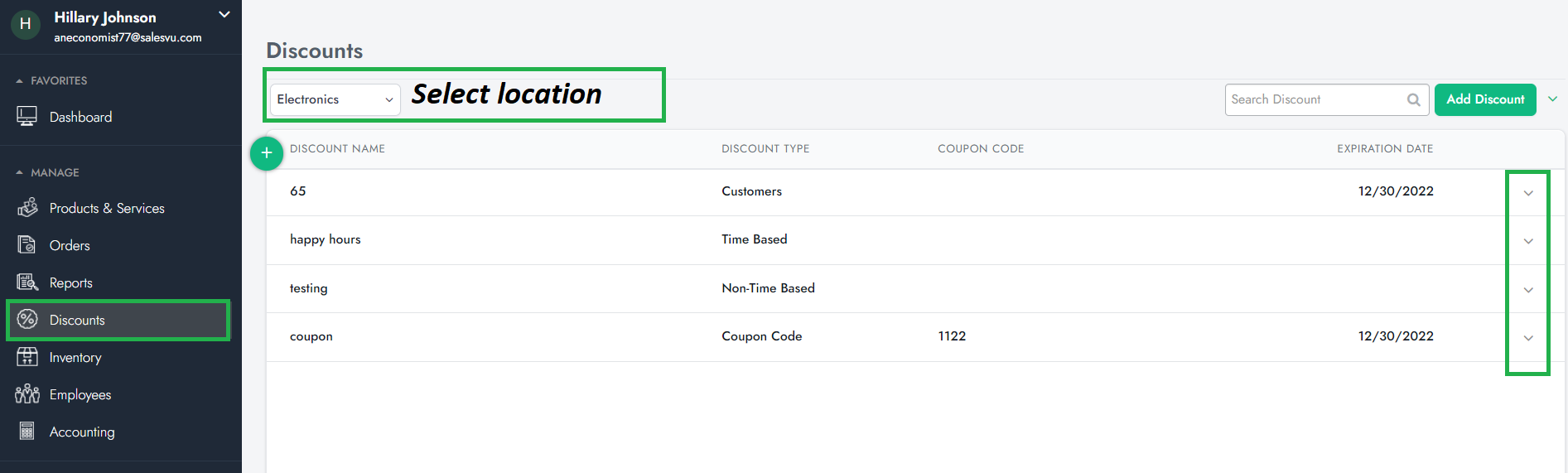The width and height of the screenshot is (1568, 473).
Task: Click the Search Discount input field
Action: tap(1313, 99)
